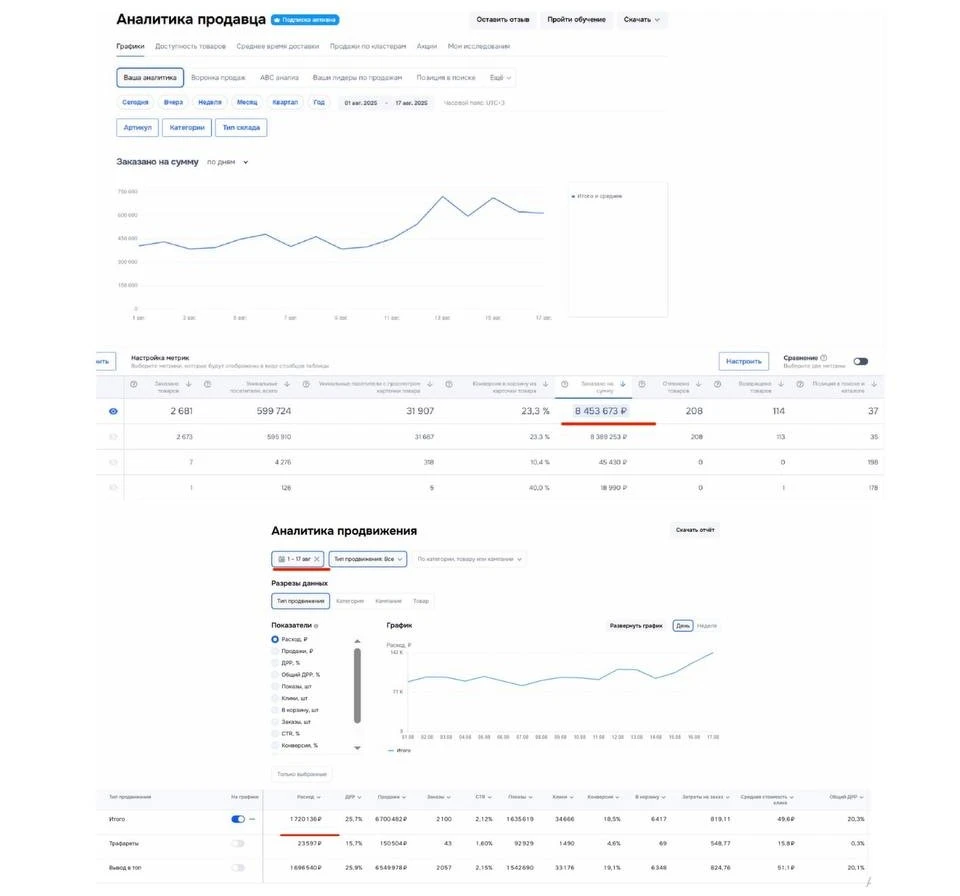
Task: Click the calendar icon in the 1 – 17 авг filter
Action: coord(281,559)
